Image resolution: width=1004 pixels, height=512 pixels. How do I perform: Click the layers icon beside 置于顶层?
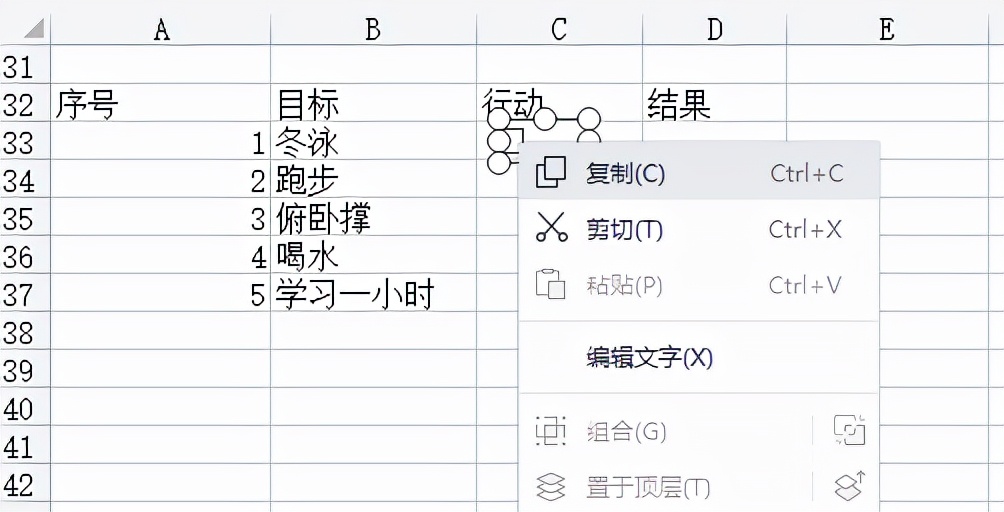(551, 487)
